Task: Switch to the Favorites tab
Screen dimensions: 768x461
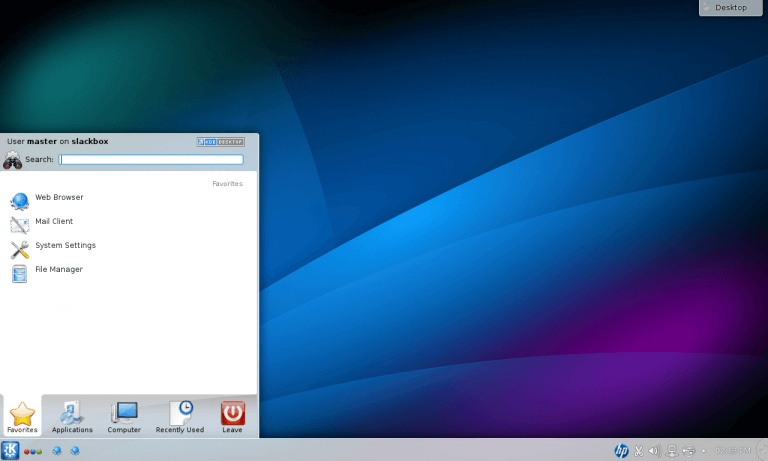Action: pos(22,417)
